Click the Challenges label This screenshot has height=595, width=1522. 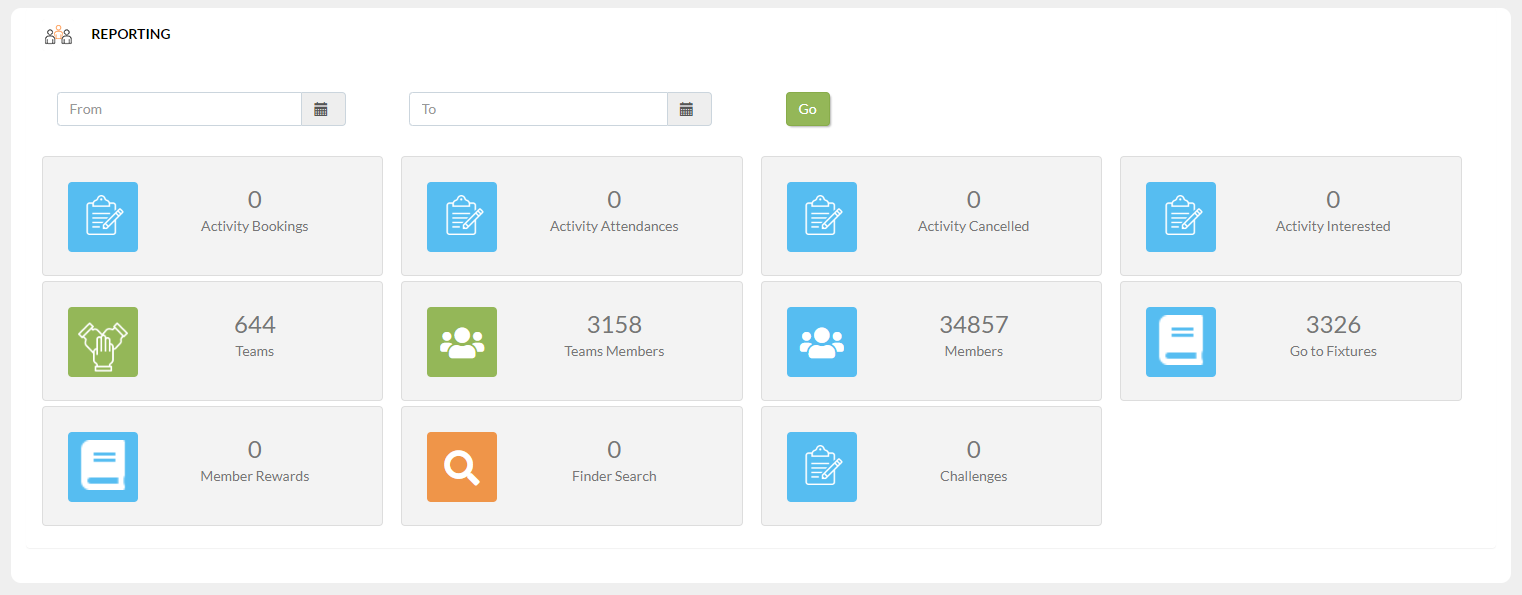click(974, 476)
